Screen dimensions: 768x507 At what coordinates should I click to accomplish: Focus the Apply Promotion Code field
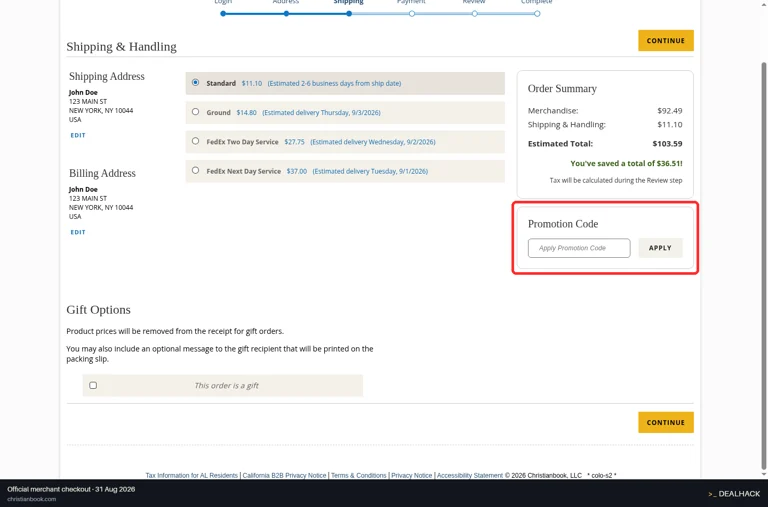[x=579, y=248]
